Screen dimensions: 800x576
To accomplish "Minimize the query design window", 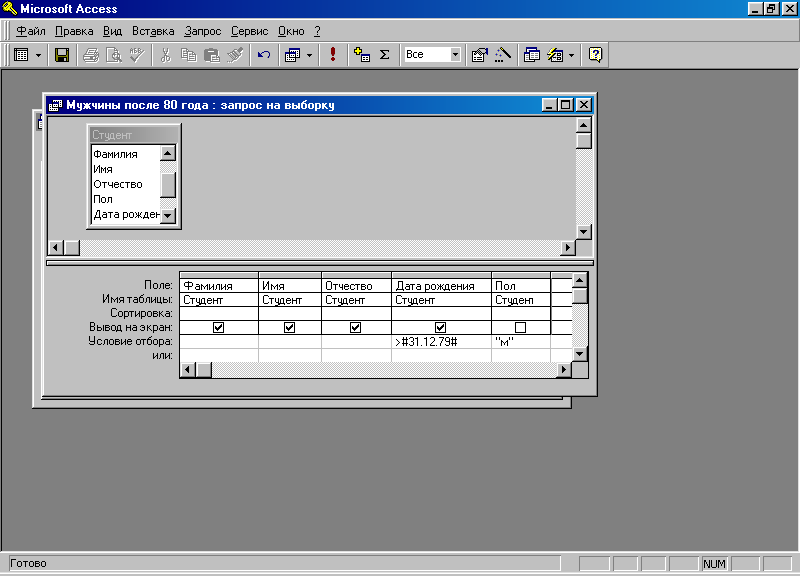I will point(549,105).
